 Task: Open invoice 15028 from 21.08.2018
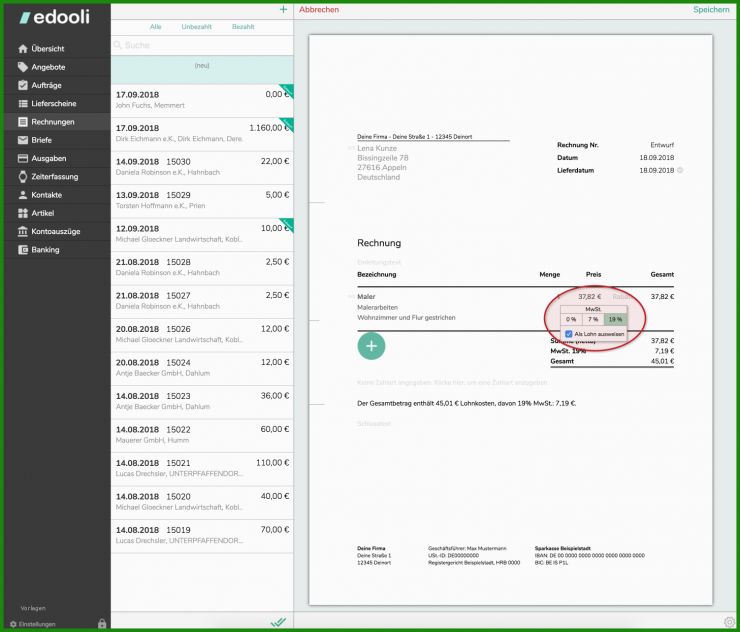[x=202, y=268]
